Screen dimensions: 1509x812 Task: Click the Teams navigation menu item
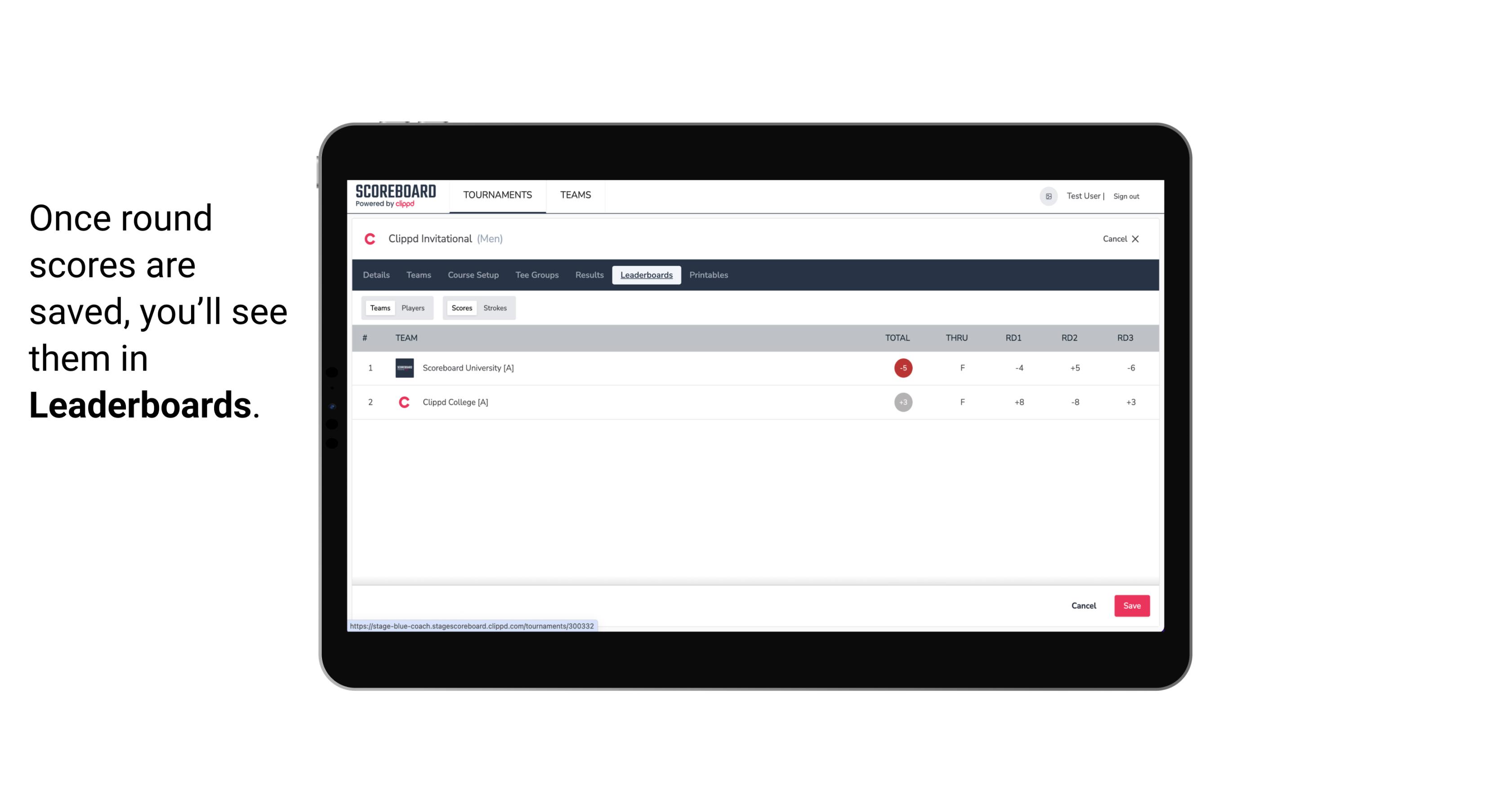pyautogui.click(x=418, y=275)
